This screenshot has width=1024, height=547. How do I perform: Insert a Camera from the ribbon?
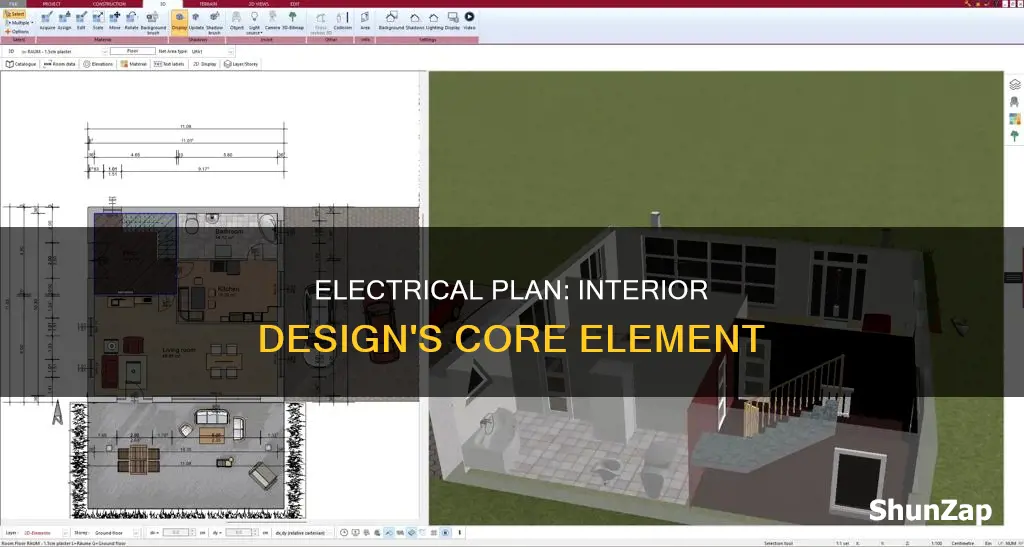pyautogui.click(x=272, y=21)
